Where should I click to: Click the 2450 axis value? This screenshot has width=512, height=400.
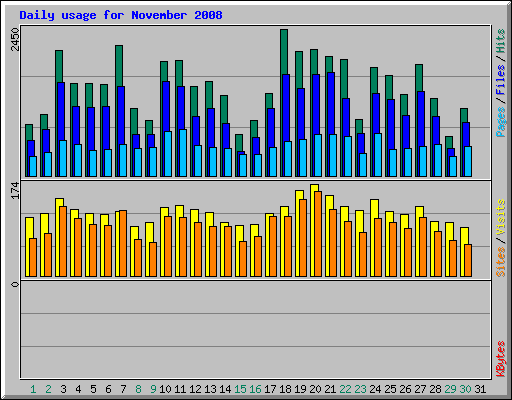click(15, 39)
